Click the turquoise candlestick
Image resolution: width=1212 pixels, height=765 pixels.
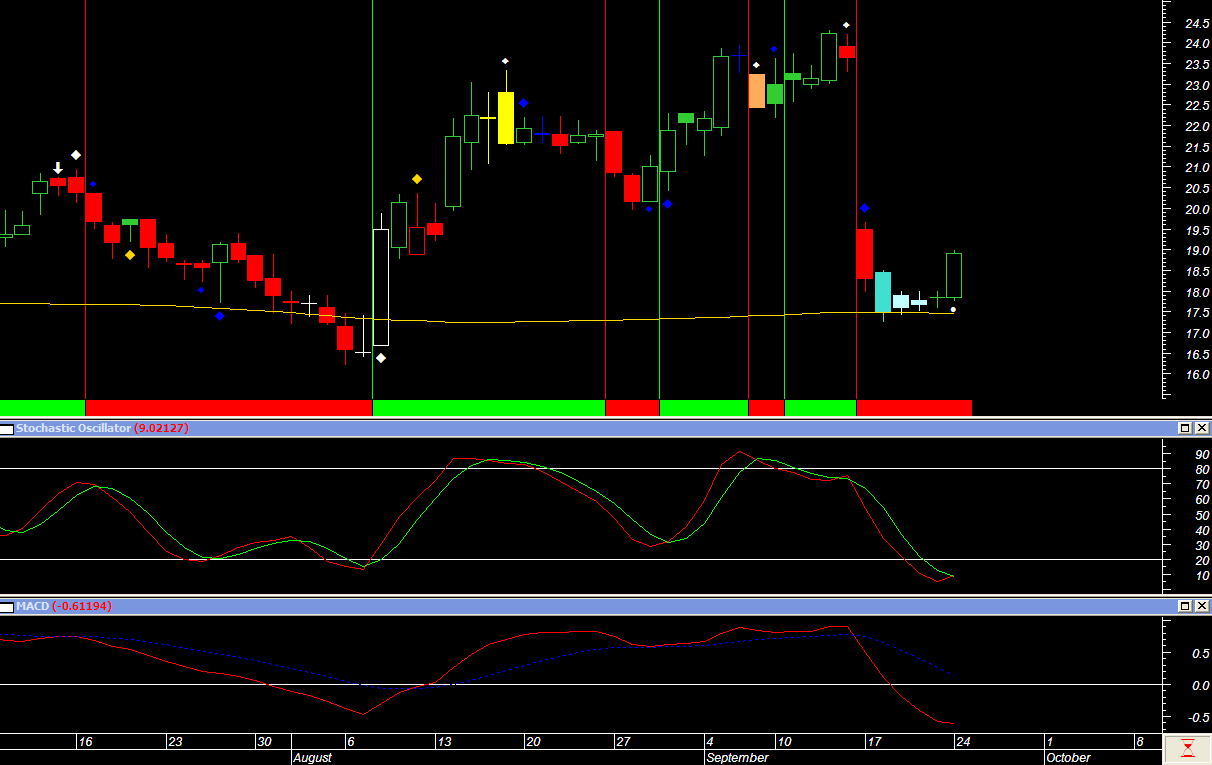coord(883,292)
